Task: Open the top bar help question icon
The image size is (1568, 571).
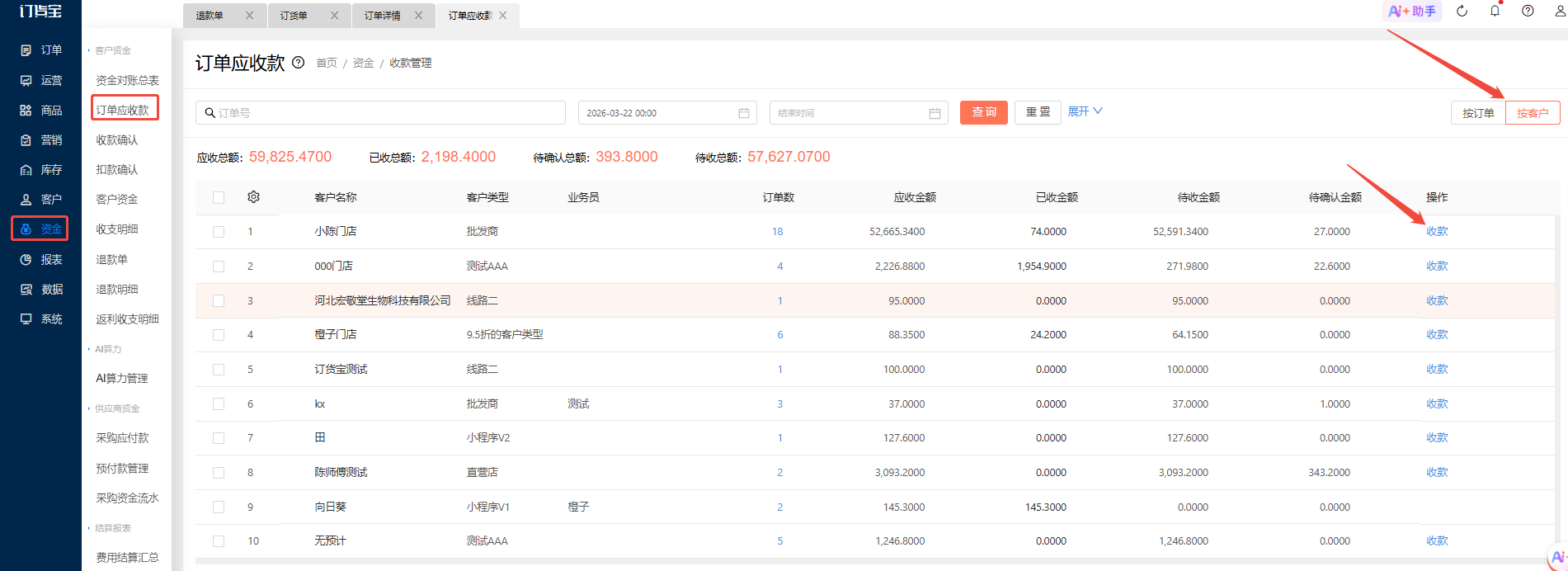Action: point(1528,11)
